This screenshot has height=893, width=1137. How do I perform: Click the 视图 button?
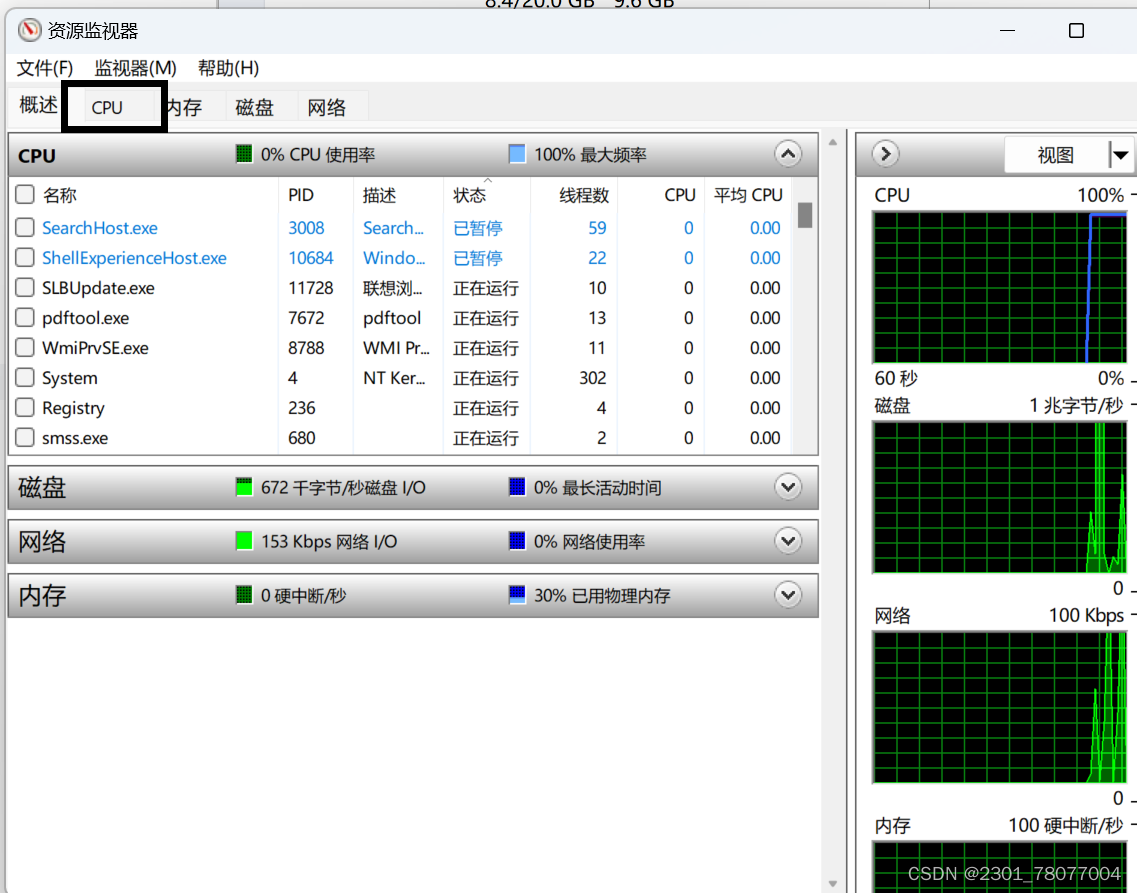click(1056, 154)
